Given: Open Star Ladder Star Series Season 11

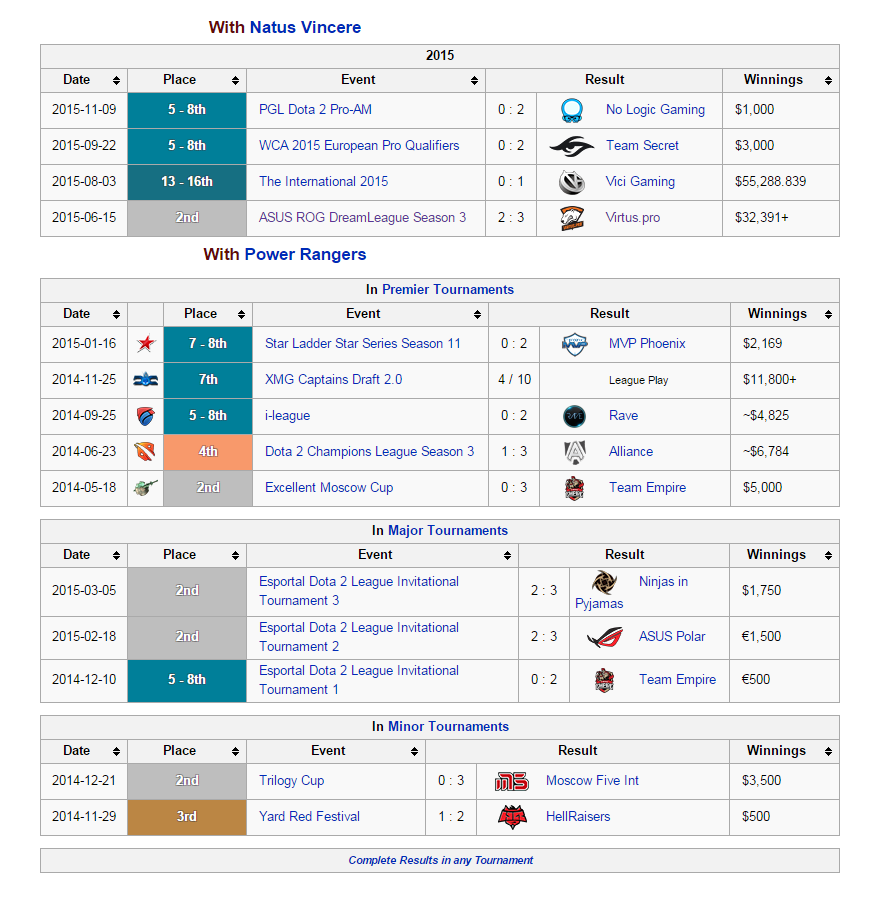Looking at the screenshot, I should (x=363, y=344).
